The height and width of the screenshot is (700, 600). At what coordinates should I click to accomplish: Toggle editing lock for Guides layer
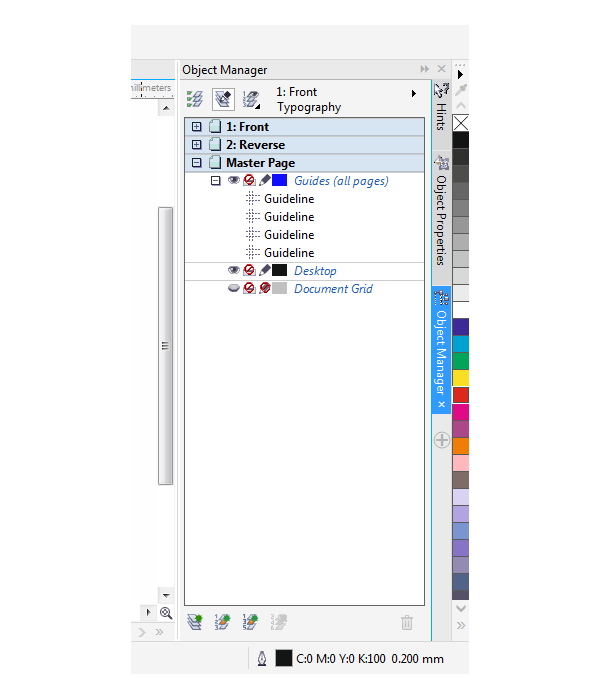coord(265,180)
